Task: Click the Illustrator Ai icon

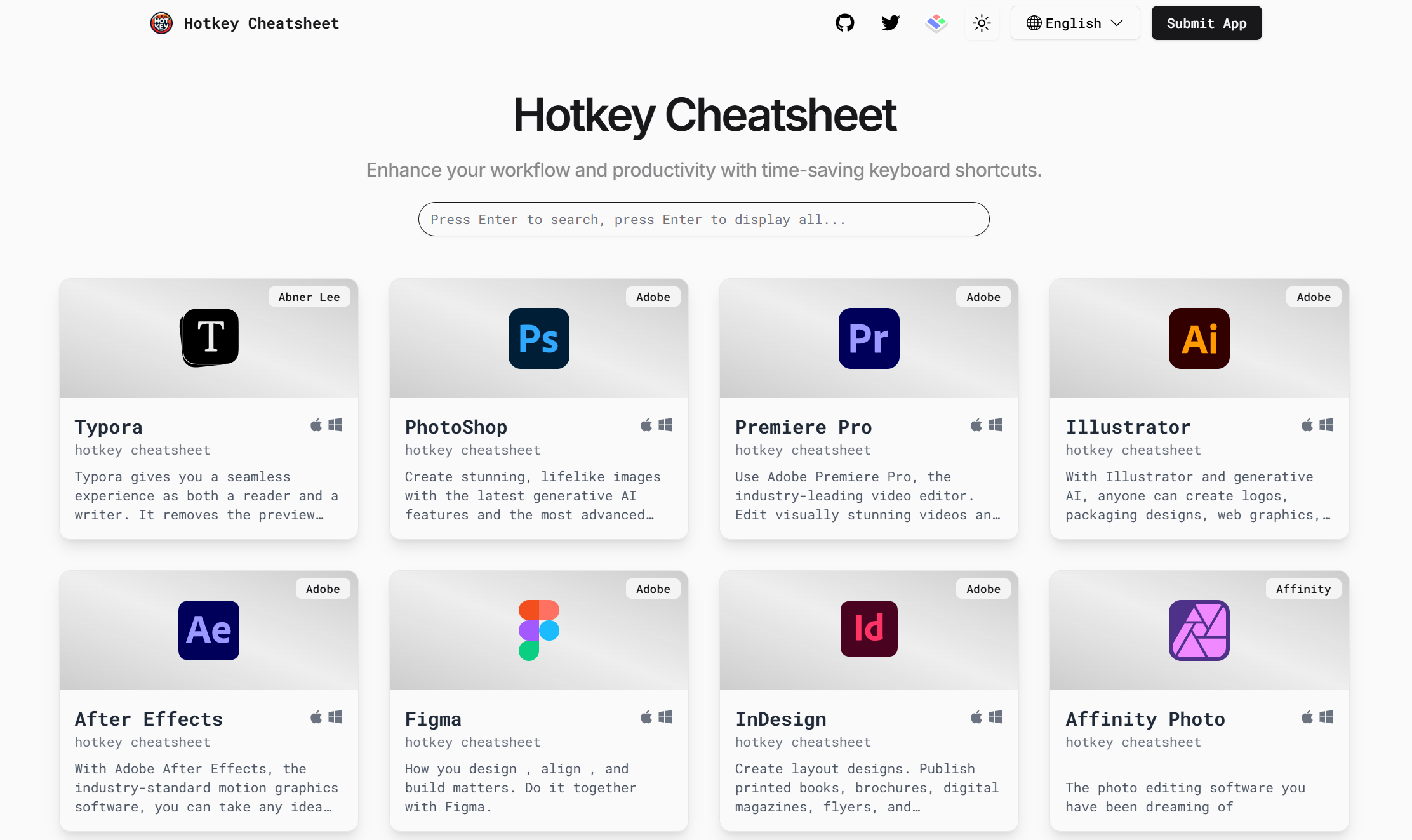Action: pyautogui.click(x=1199, y=338)
